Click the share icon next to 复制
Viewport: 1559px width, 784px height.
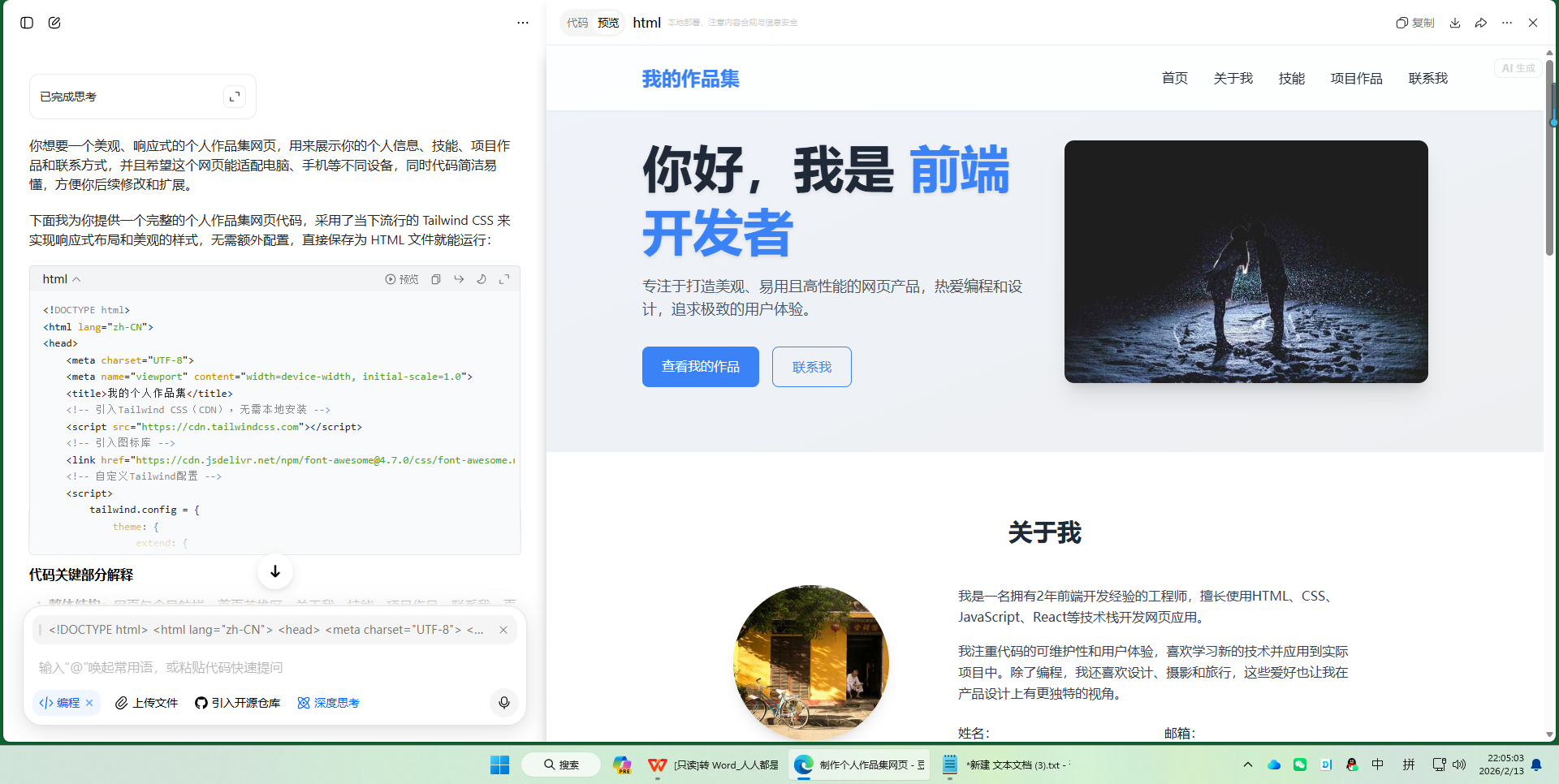click(x=1480, y=23)
